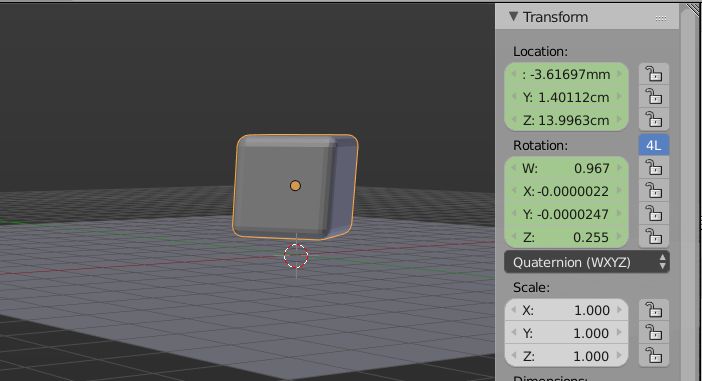Toggle lock for Rotation Y

tap(654, 214)
